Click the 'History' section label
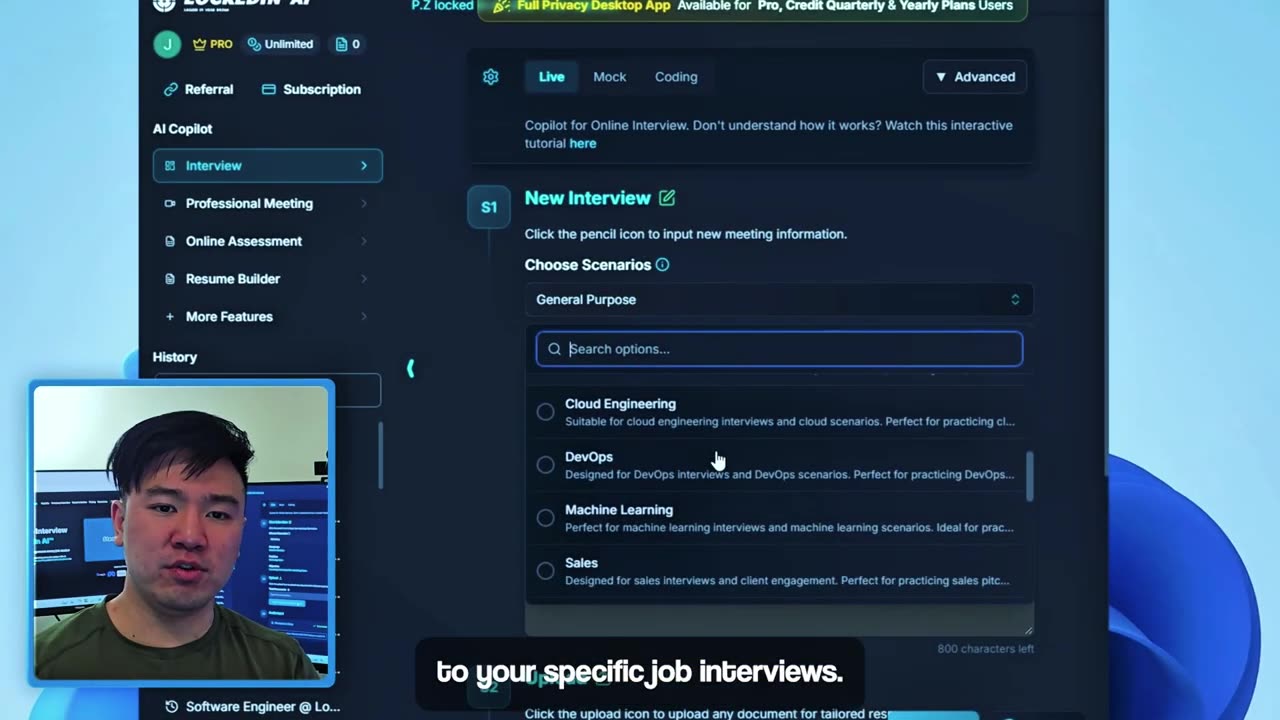This screenshot has height=720, width=1280. coord(175,357)
